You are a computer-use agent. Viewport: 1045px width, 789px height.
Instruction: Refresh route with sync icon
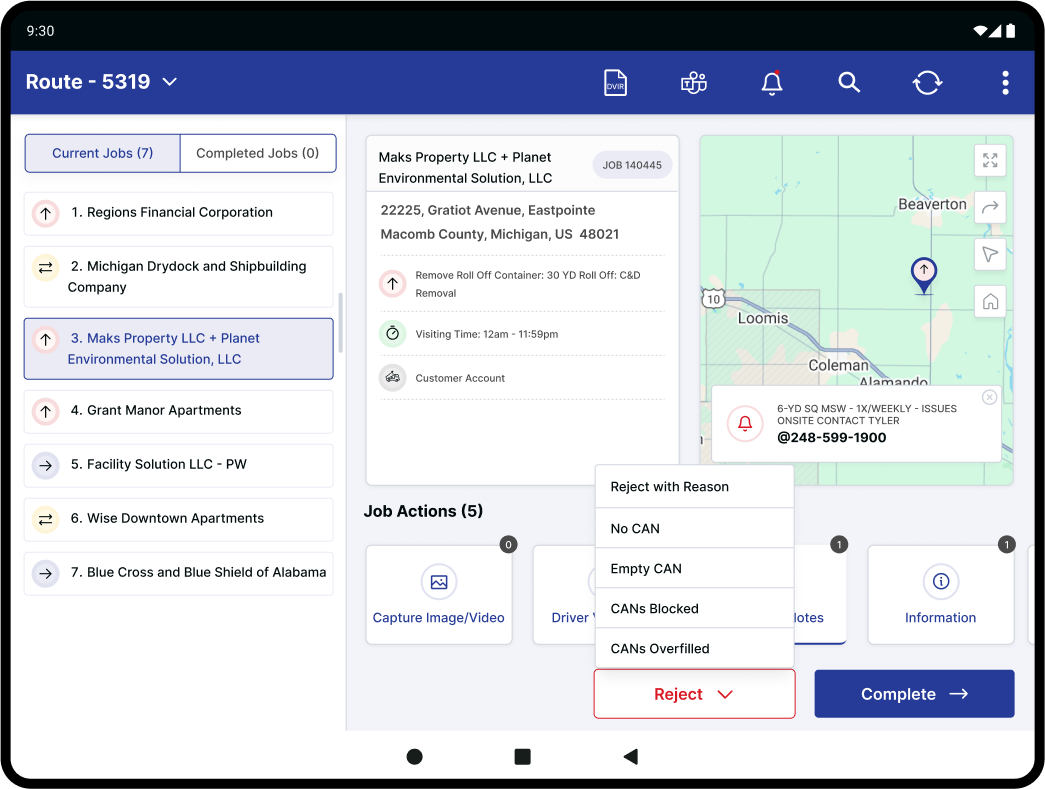coord(927,83)
